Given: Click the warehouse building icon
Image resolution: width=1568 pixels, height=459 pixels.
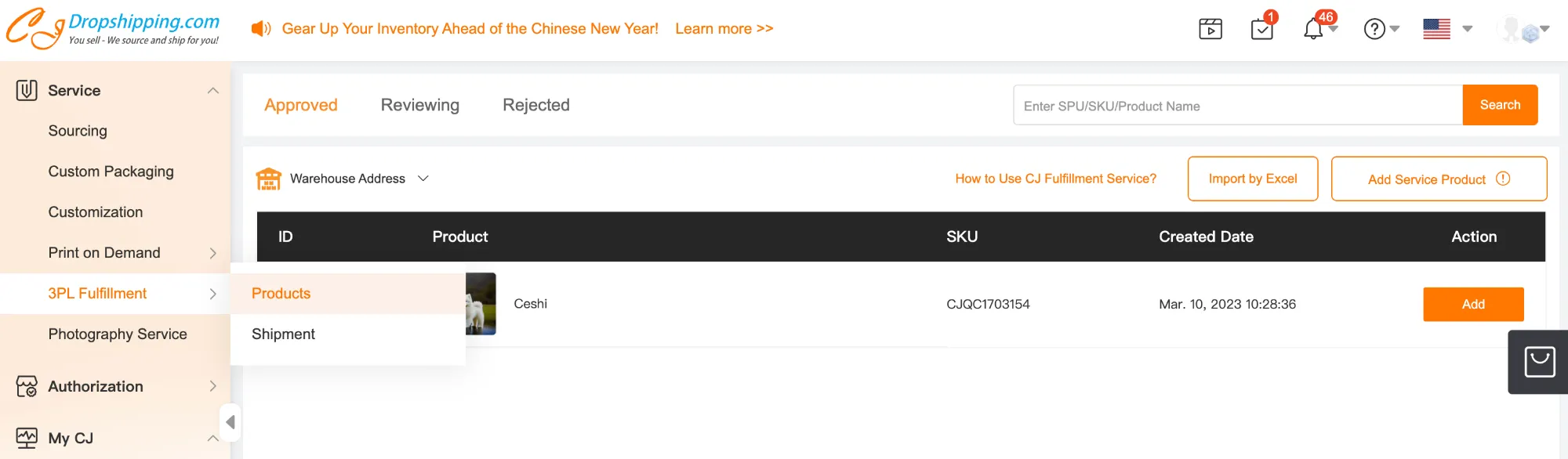Looking at the screenshot, I should (269, 179).
